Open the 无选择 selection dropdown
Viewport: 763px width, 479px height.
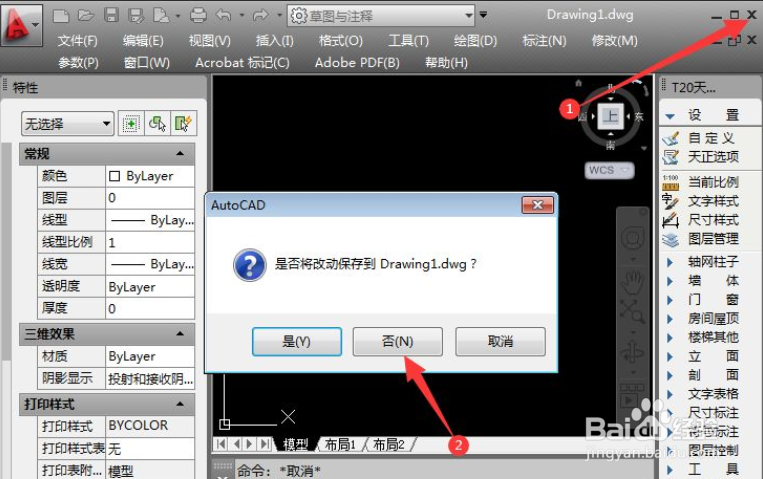pos(67,124)
